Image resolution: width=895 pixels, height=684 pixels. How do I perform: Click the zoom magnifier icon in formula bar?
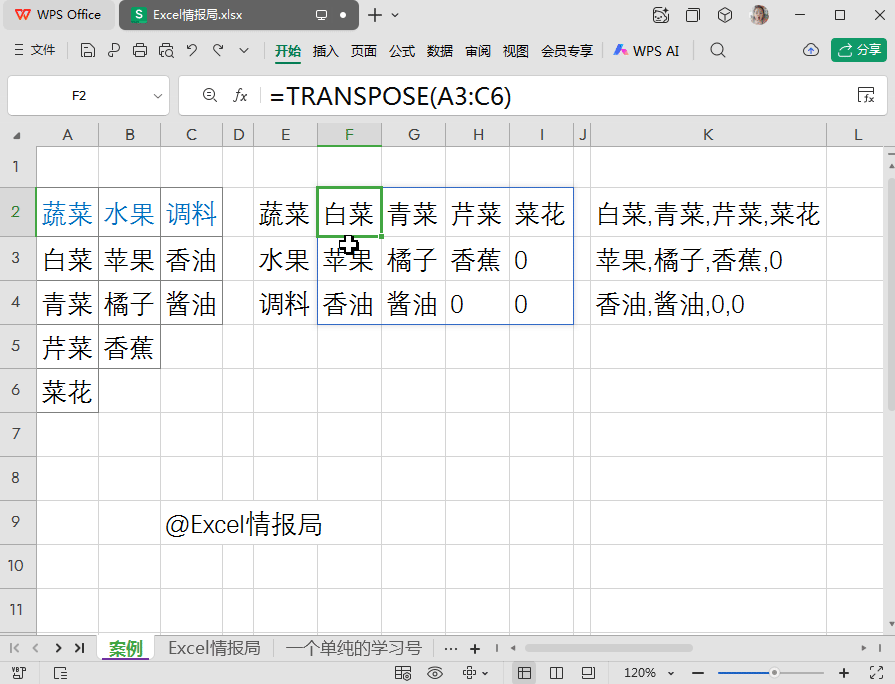click(x=210, y=95)
